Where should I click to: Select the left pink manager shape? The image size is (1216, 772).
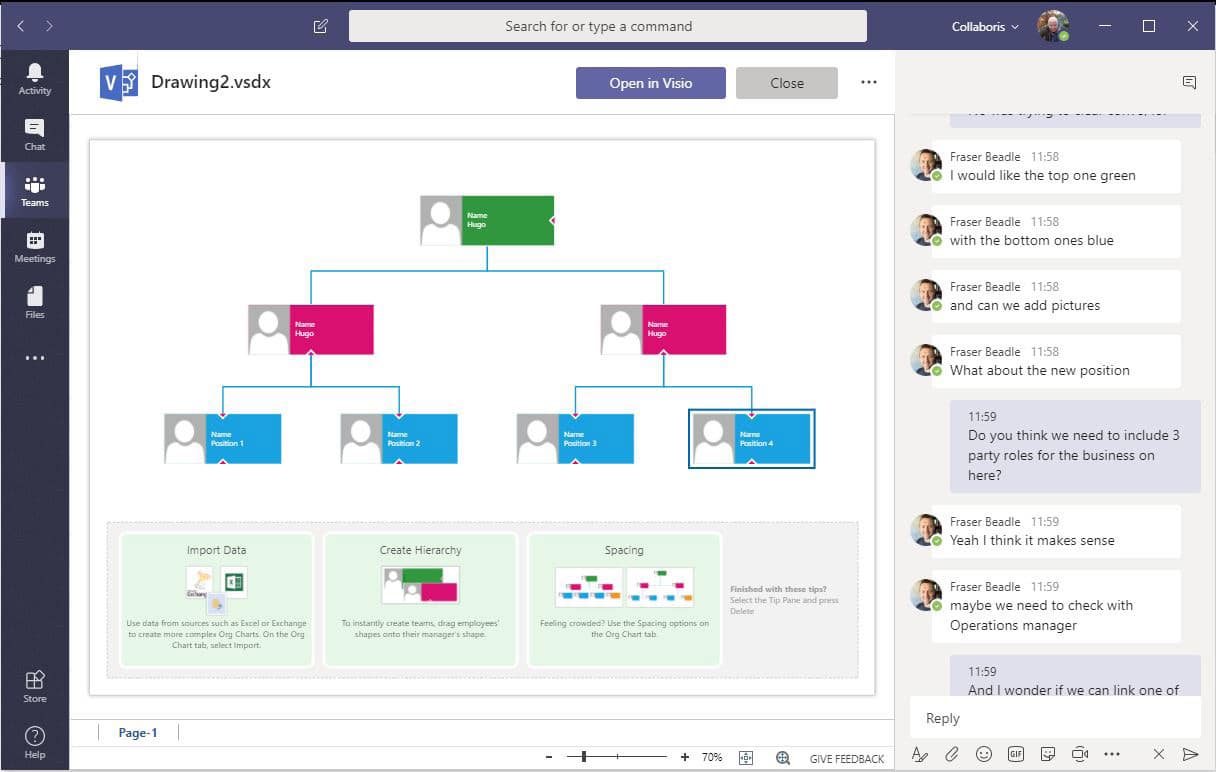click(311, 329)
